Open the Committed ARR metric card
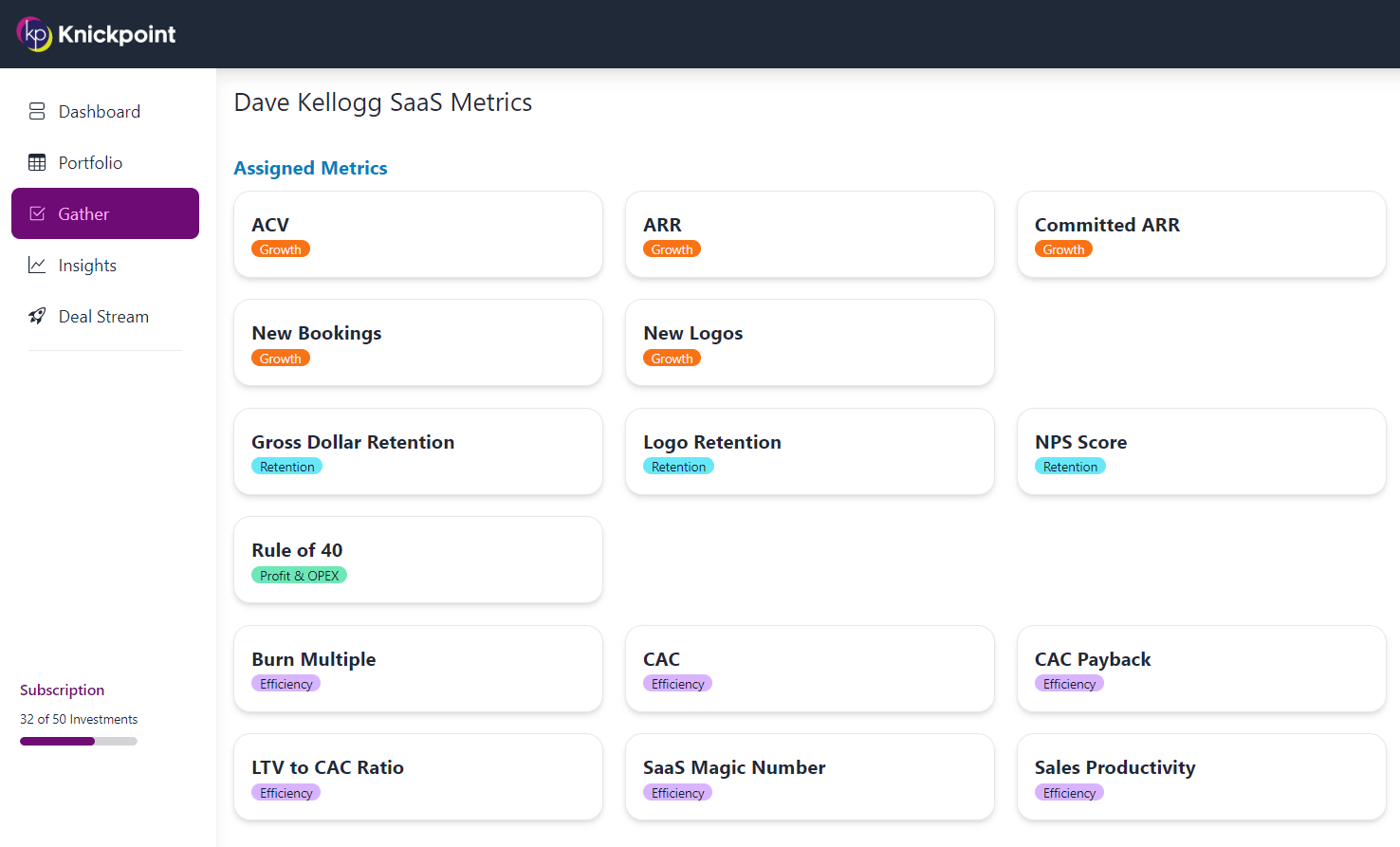This screenshot has width=1400, height=847. (x=1202, y=234)
